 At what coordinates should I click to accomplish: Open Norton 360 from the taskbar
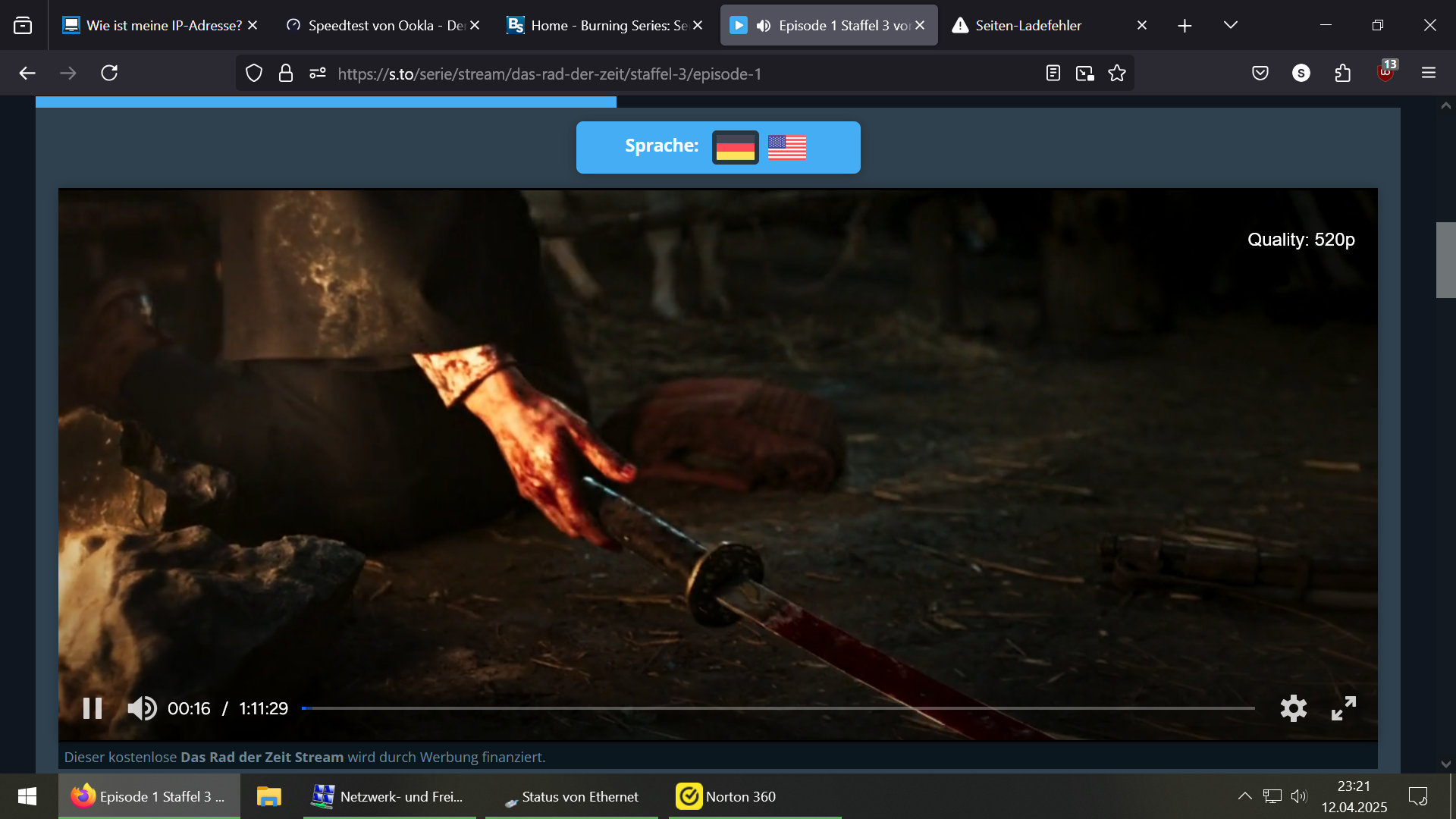tap(755, 796)
